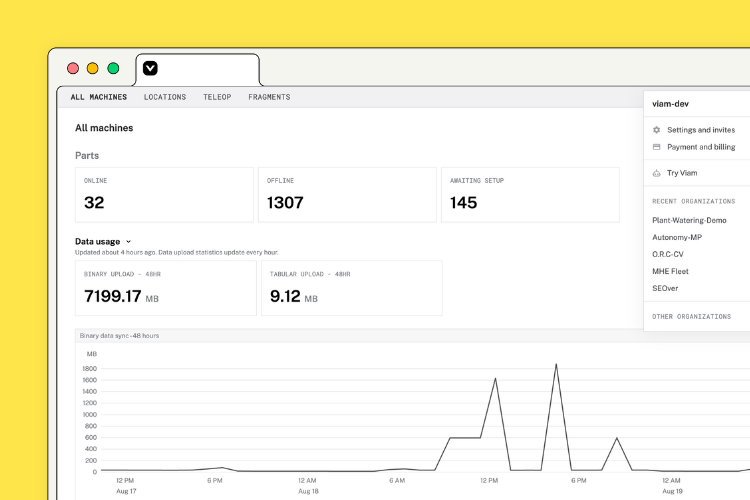Click the 1800 value on the MB axis
Viewport: 750px width, 500px height.
click(89, 368)
